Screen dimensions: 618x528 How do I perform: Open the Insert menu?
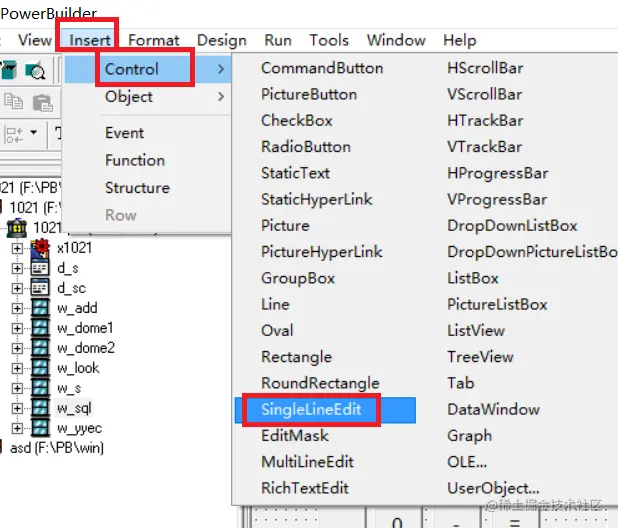90,40
